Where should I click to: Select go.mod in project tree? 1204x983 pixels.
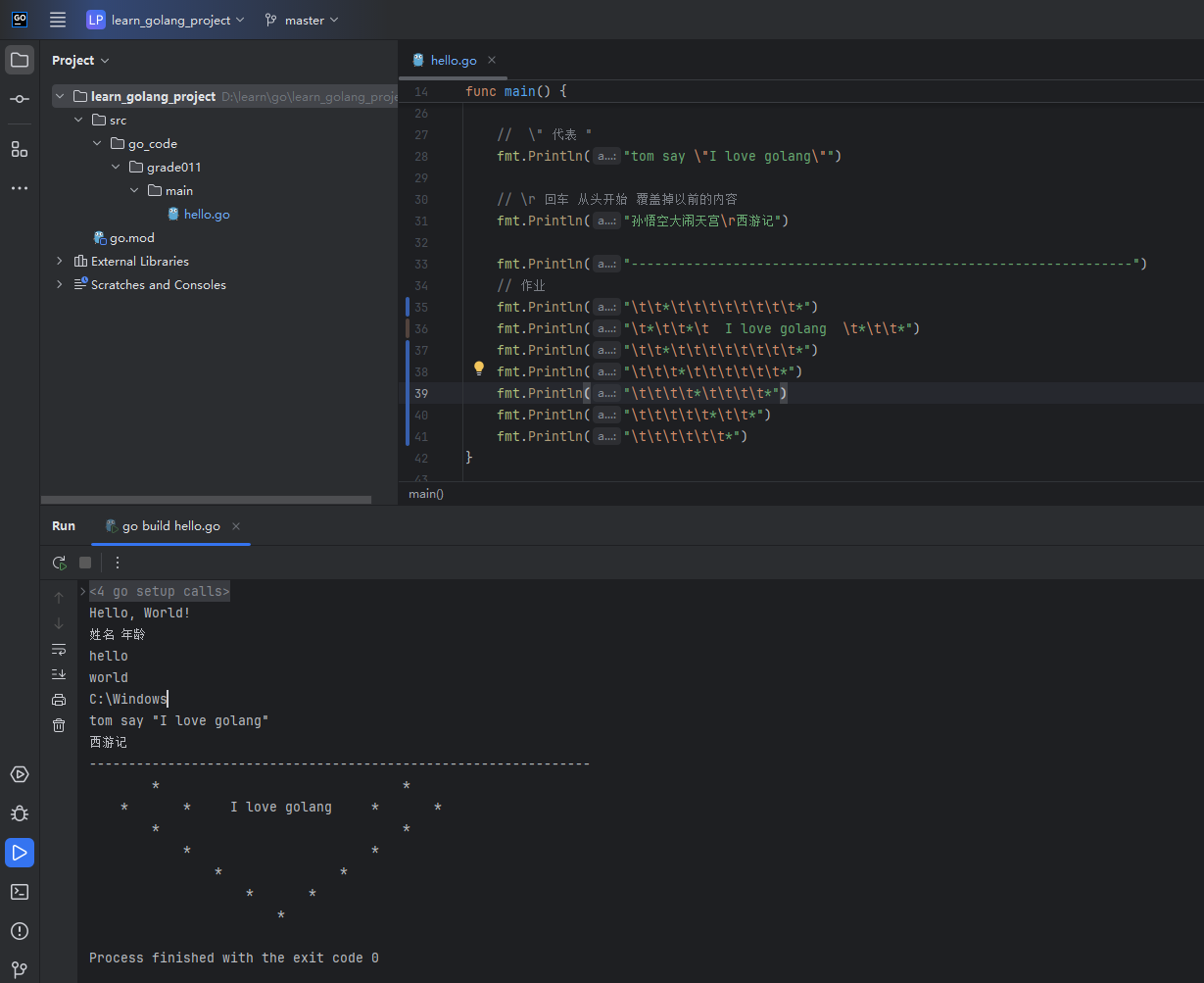123,237
